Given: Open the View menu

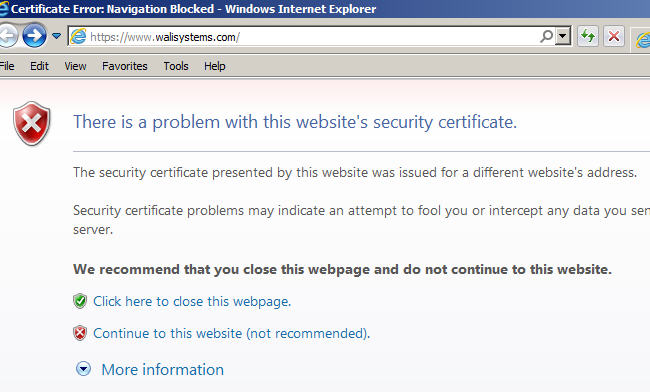Looking at the screenshot, I should [x=75, y=66].
